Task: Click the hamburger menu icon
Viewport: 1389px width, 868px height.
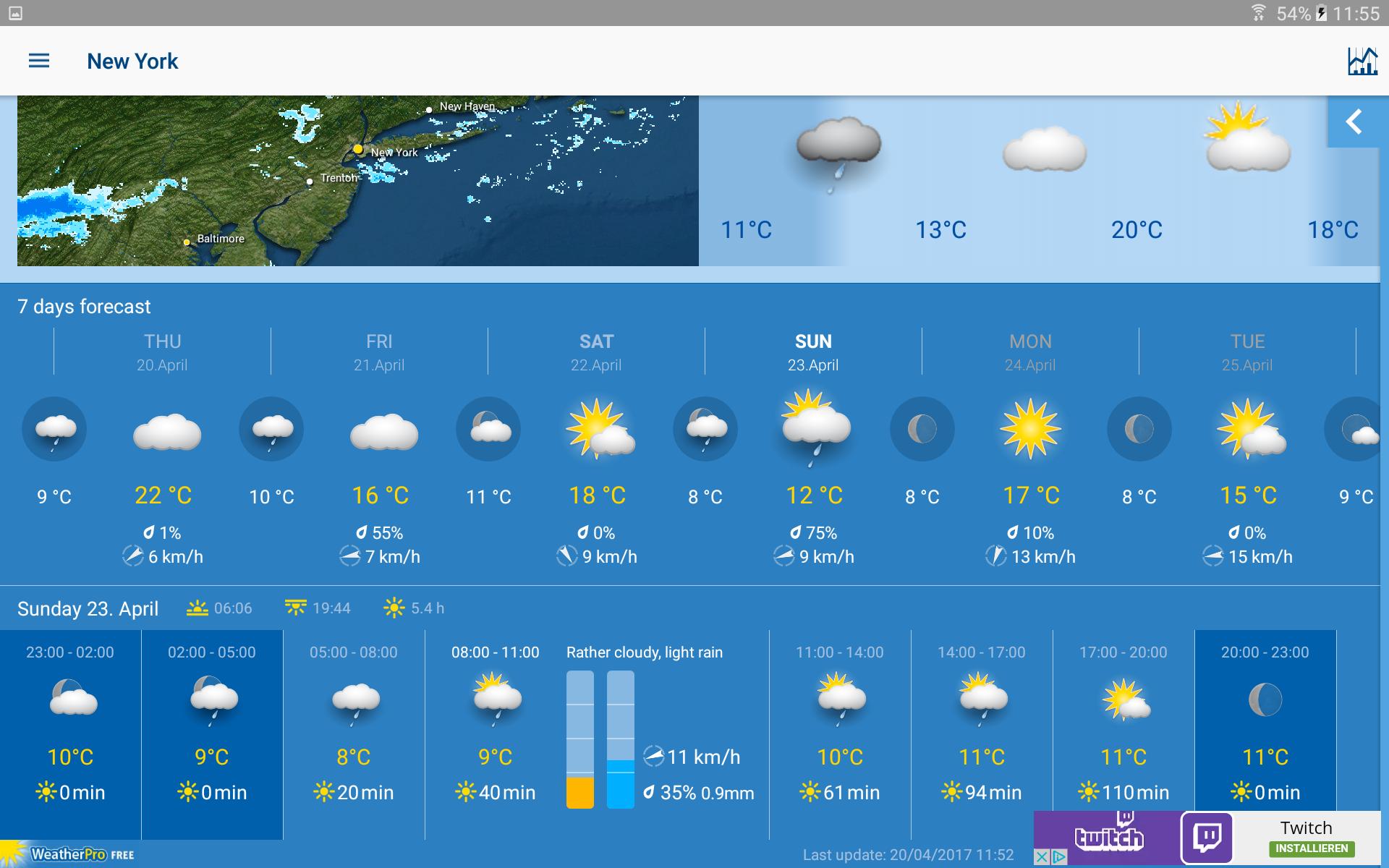Action: 38,61
